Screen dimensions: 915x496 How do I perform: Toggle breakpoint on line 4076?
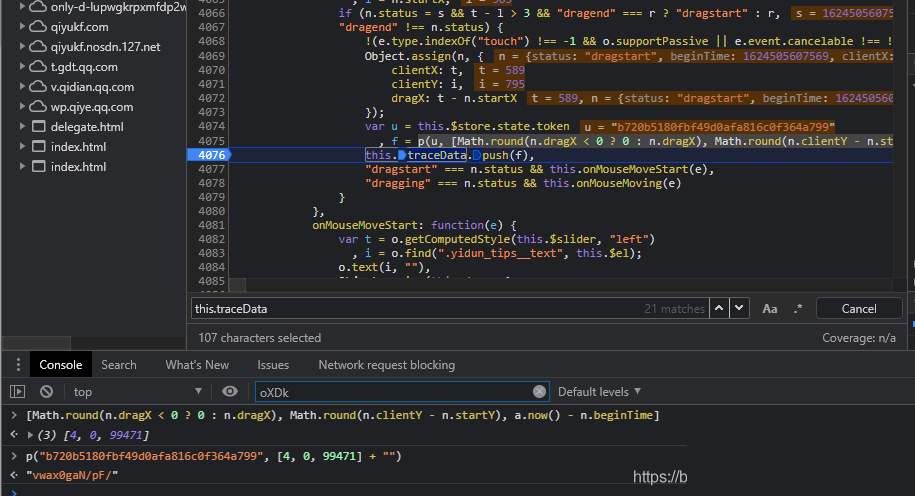(x=210, y=155)
